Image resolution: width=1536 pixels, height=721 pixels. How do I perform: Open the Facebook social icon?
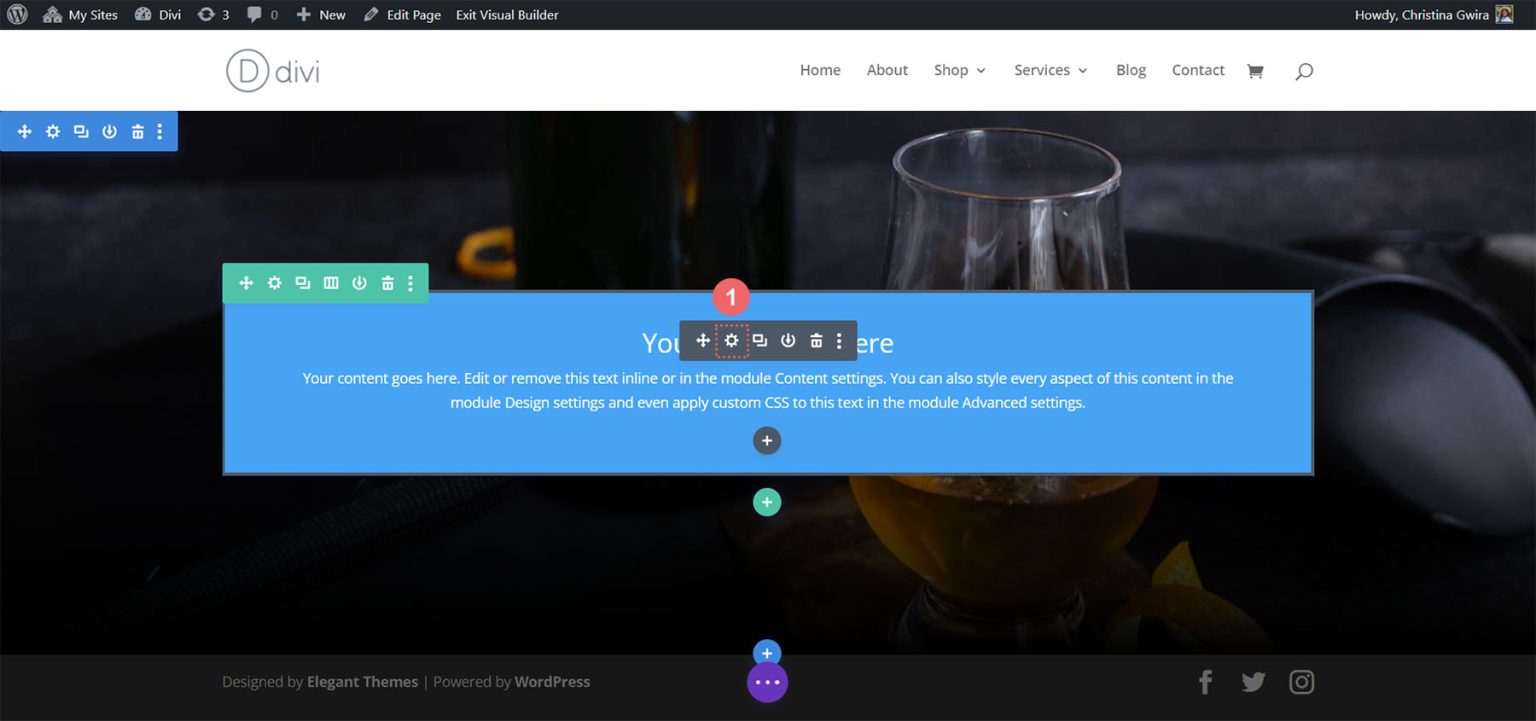click(x=1205, y=681)
